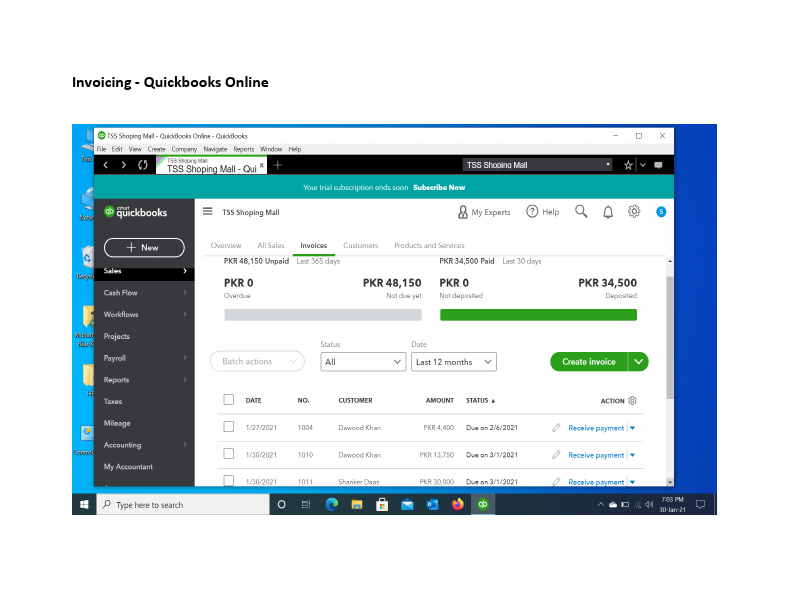Image resolution: width=792 pixels, height=612 pixels.
Task: Open the Company menu
Action: tap(184, 149)
